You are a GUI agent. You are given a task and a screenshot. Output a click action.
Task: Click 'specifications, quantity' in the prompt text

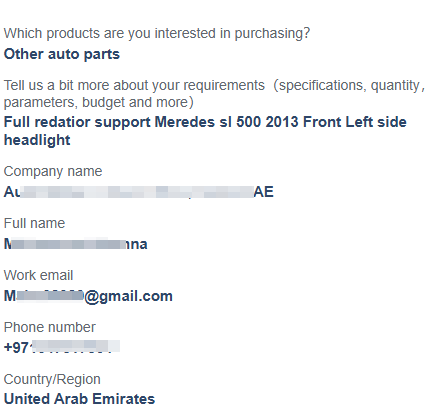[349, 85]
